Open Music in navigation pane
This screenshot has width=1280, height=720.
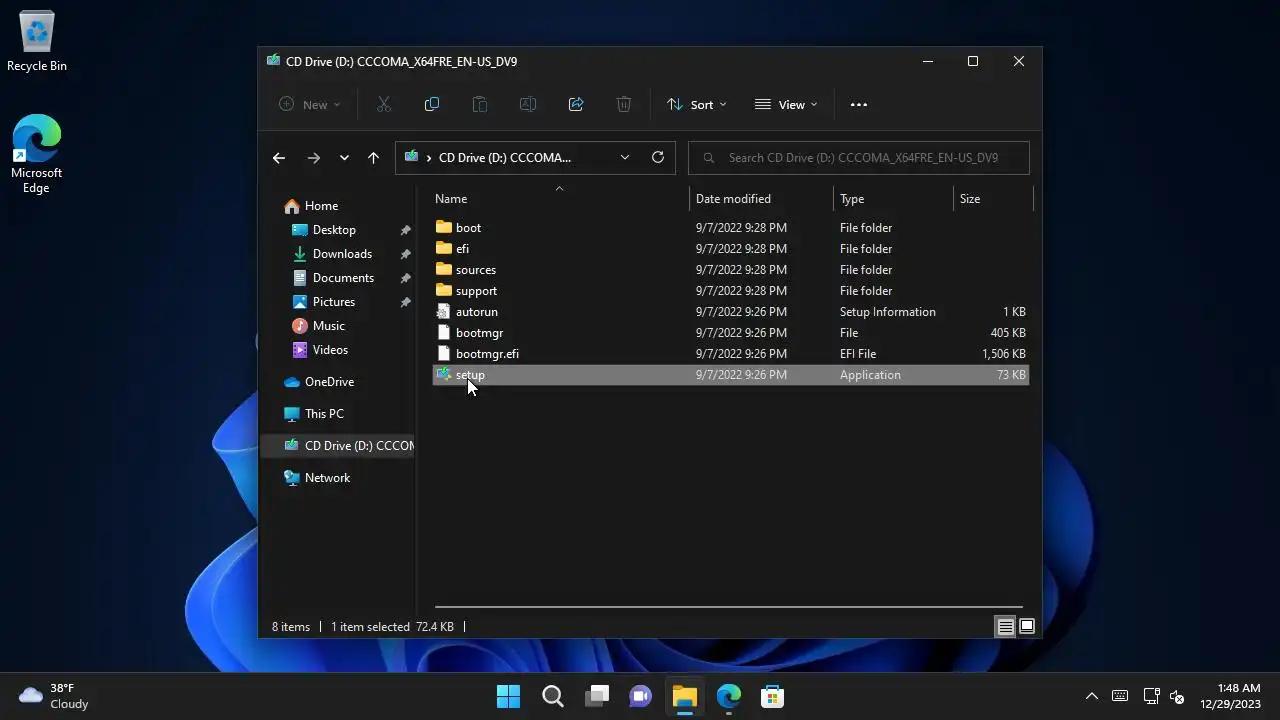point(328,326)
